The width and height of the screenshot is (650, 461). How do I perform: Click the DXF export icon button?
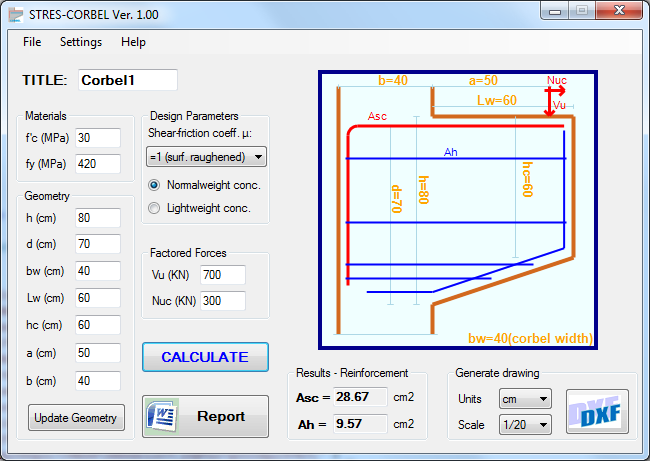(597, 411)
